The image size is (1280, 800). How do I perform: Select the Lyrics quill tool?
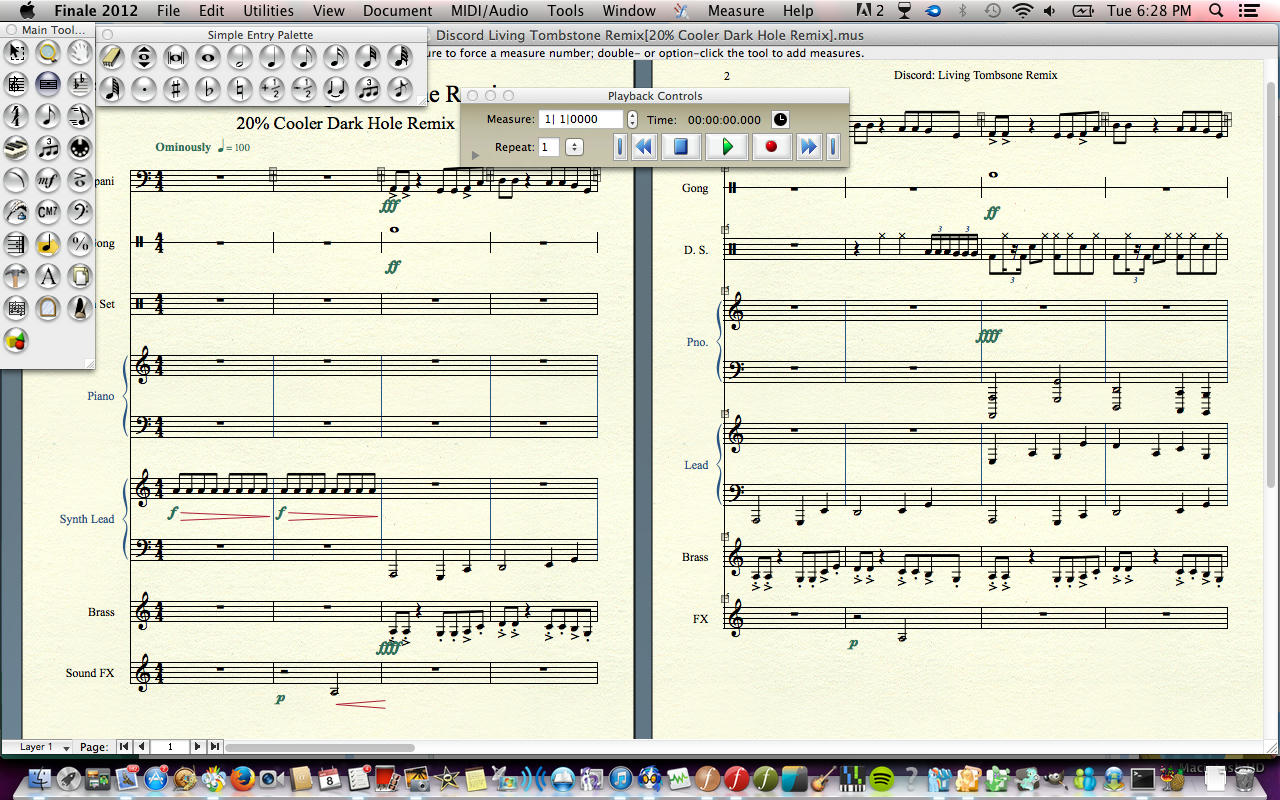(15, 212)
